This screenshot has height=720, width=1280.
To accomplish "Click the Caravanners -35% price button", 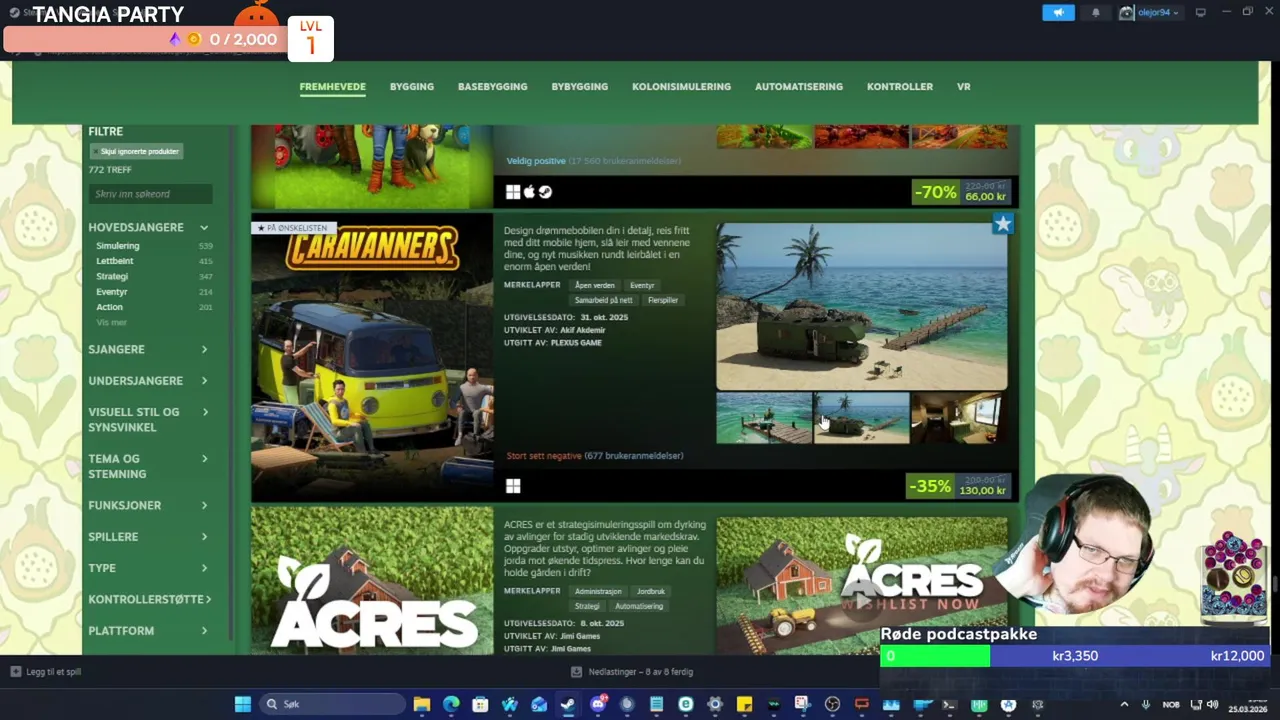I will (x=959, y=486).
